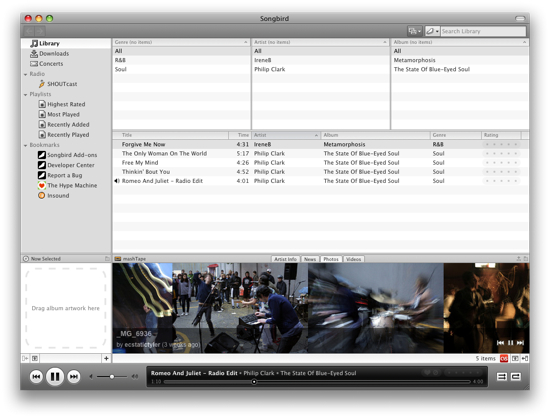The width and height of the screenshot is (550, 418).
Task: Skip to next track button
Action: 74,377
